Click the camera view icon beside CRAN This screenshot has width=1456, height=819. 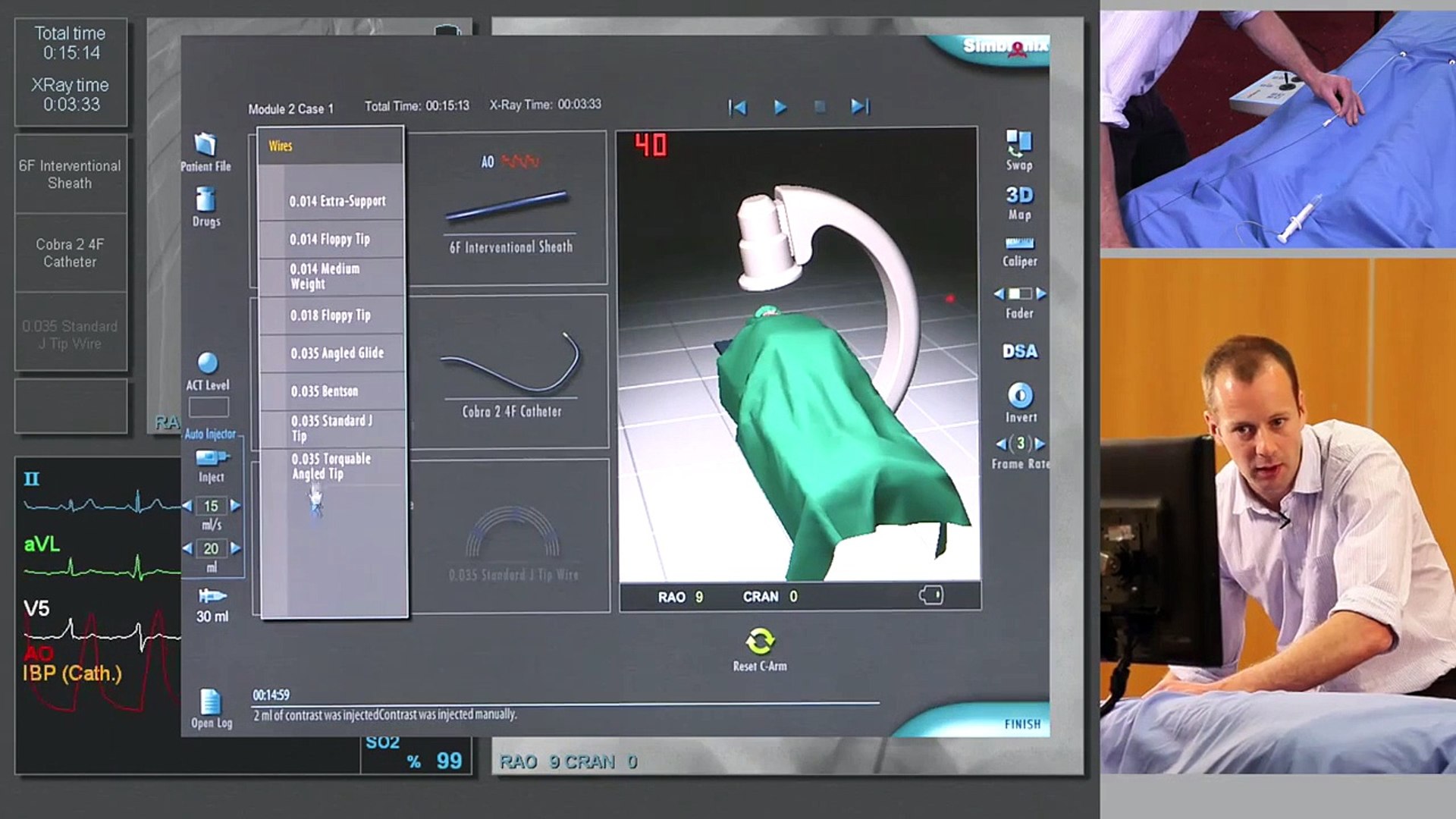[x=931, y=595]
